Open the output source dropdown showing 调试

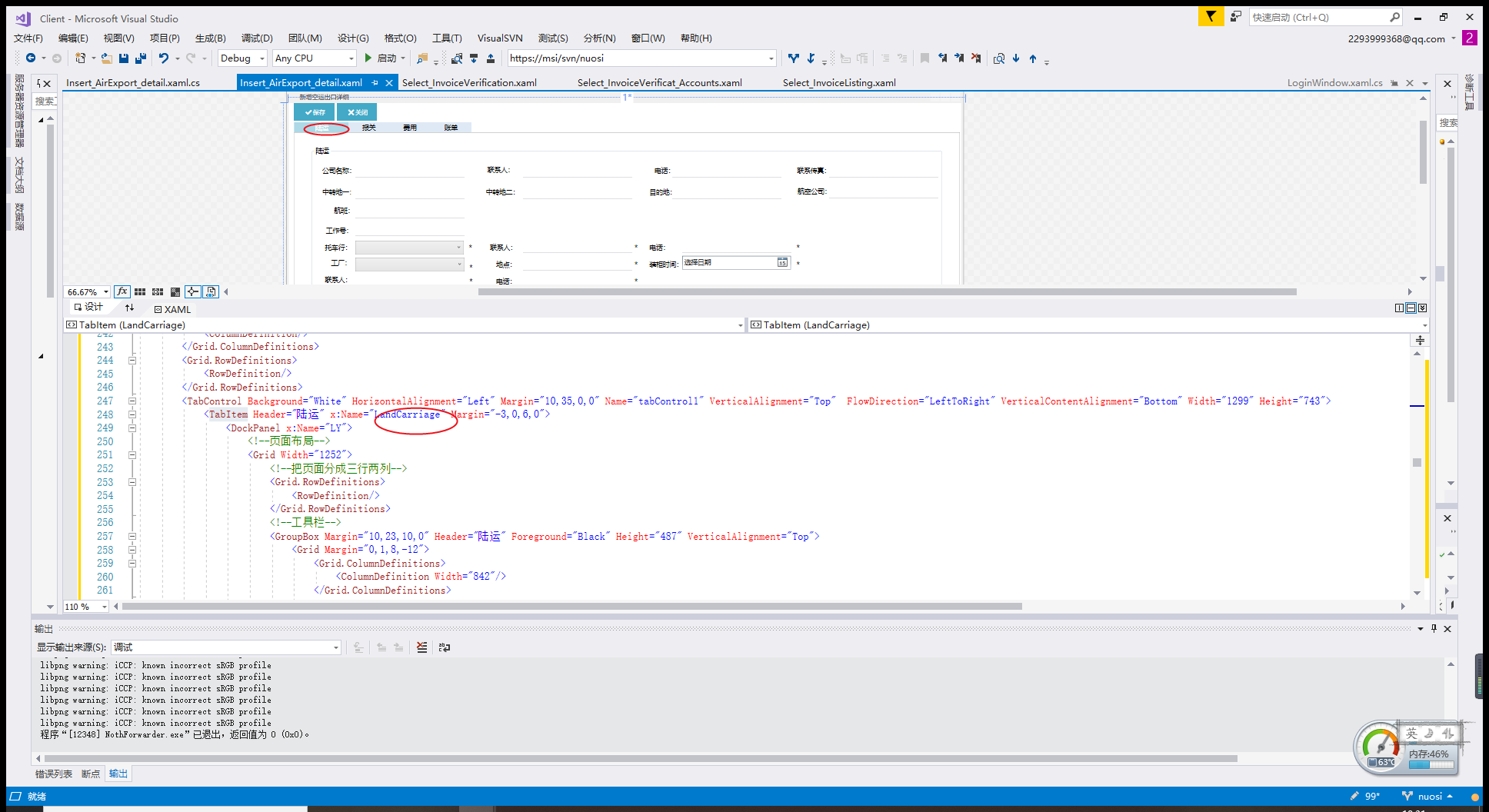(x=226, y=647)
